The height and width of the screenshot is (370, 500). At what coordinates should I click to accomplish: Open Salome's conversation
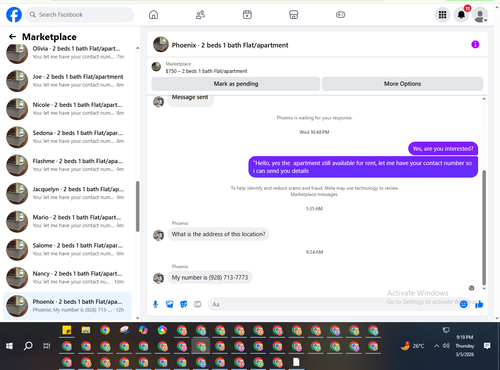pos(67,249)
